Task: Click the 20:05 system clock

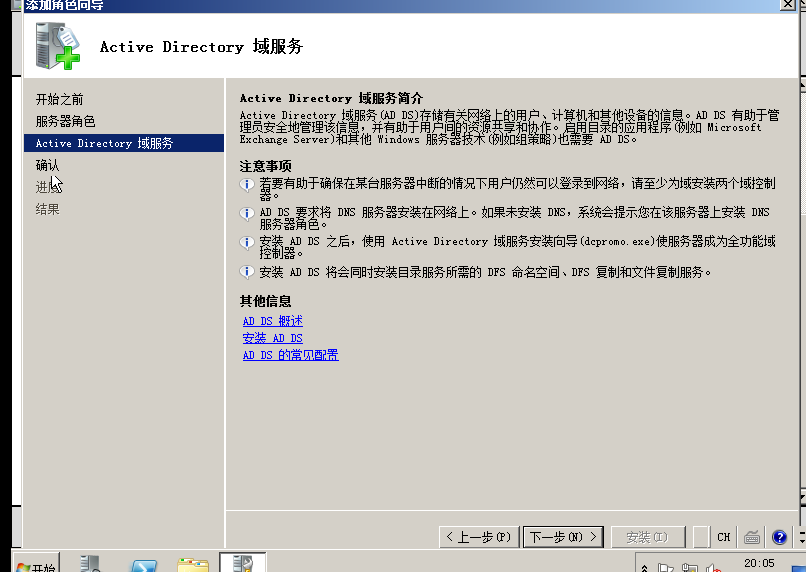Action: [759, 563]
